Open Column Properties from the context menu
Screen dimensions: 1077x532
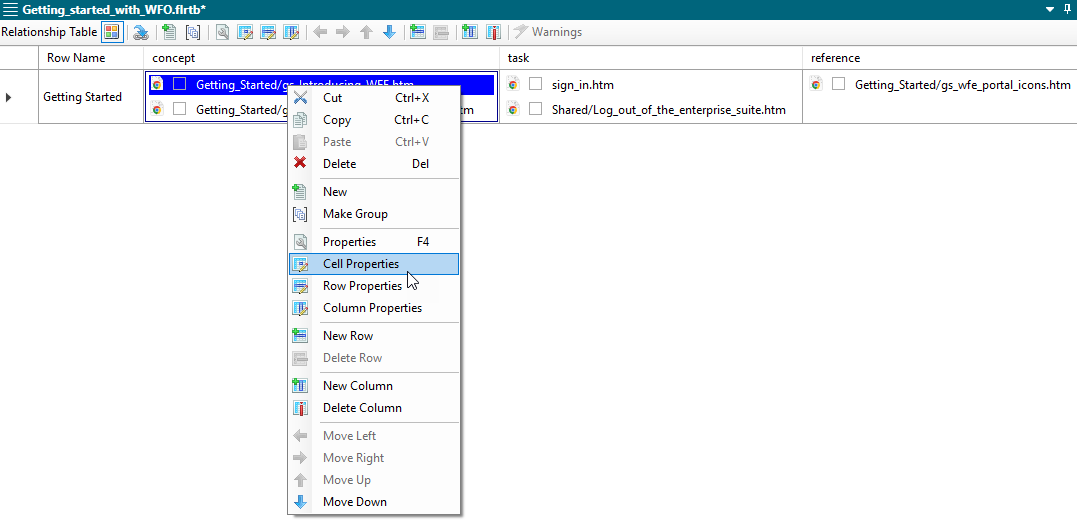tap(374, 308)
